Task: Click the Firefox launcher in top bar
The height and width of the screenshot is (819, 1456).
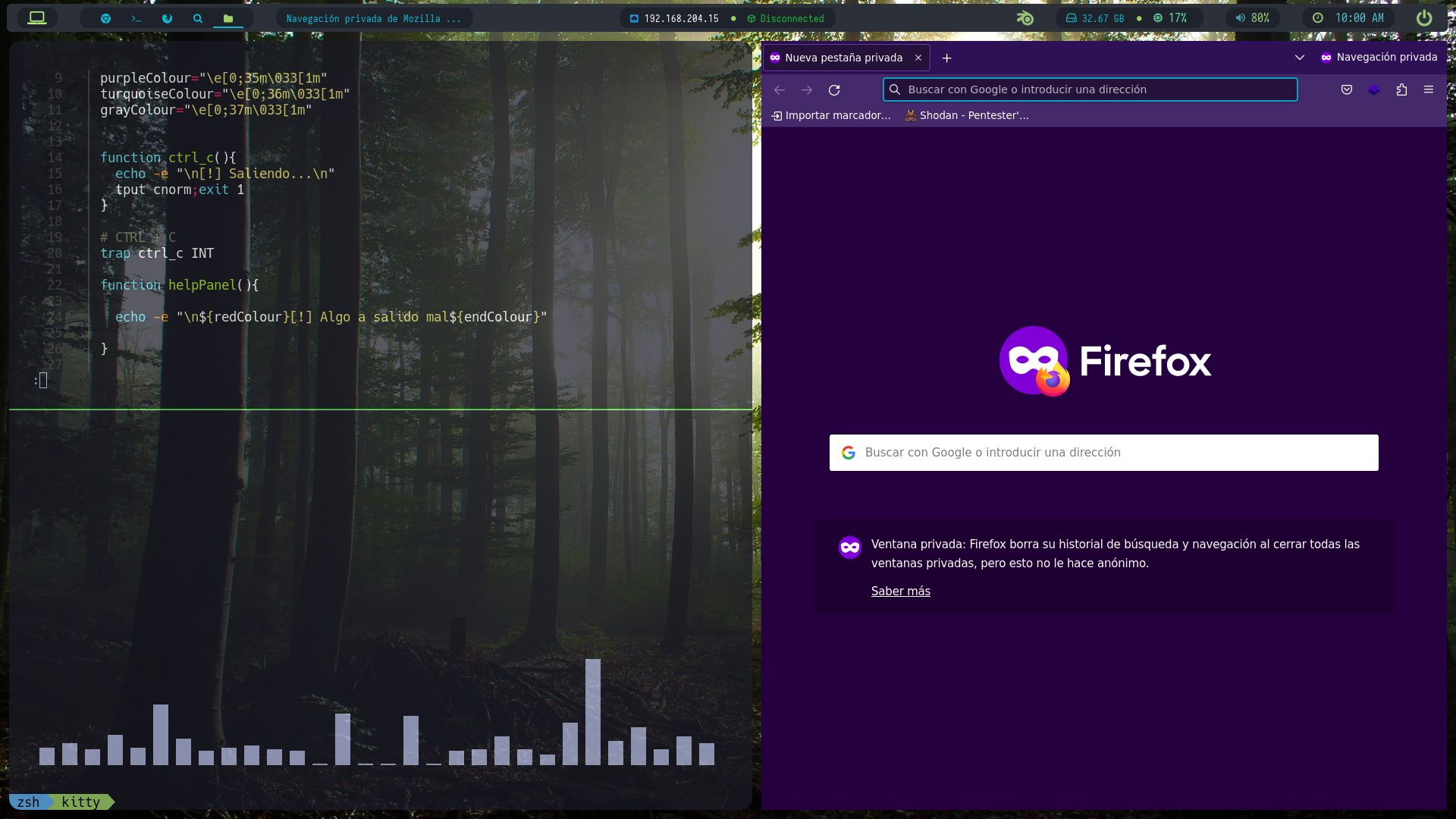Action: click(167, 18)
